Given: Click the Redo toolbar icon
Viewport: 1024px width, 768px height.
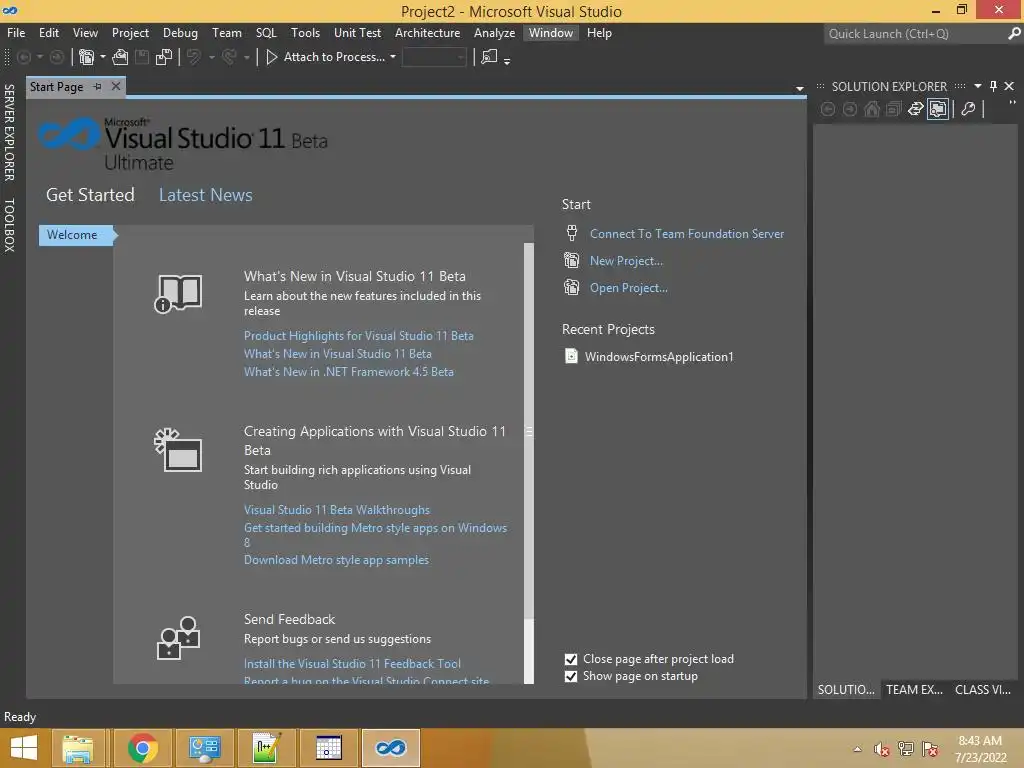Looking at the screenshot, I should pos(229,57).
